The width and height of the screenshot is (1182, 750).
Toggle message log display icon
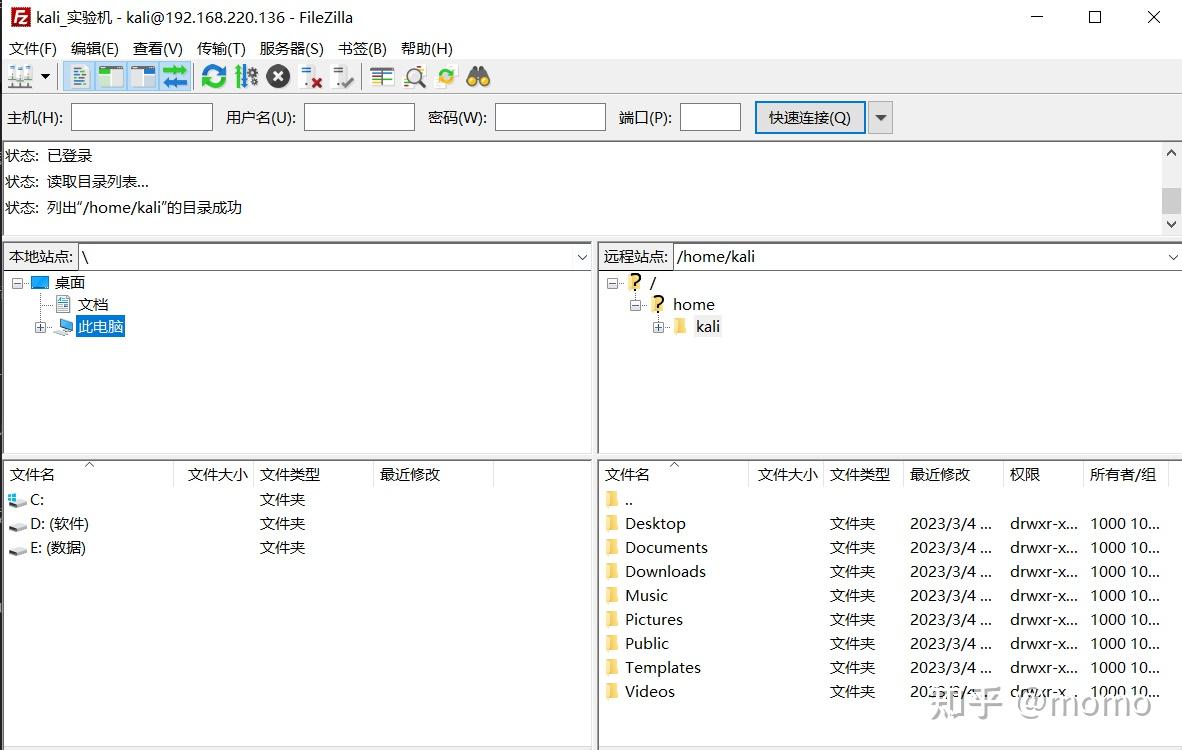coord(79,76)
